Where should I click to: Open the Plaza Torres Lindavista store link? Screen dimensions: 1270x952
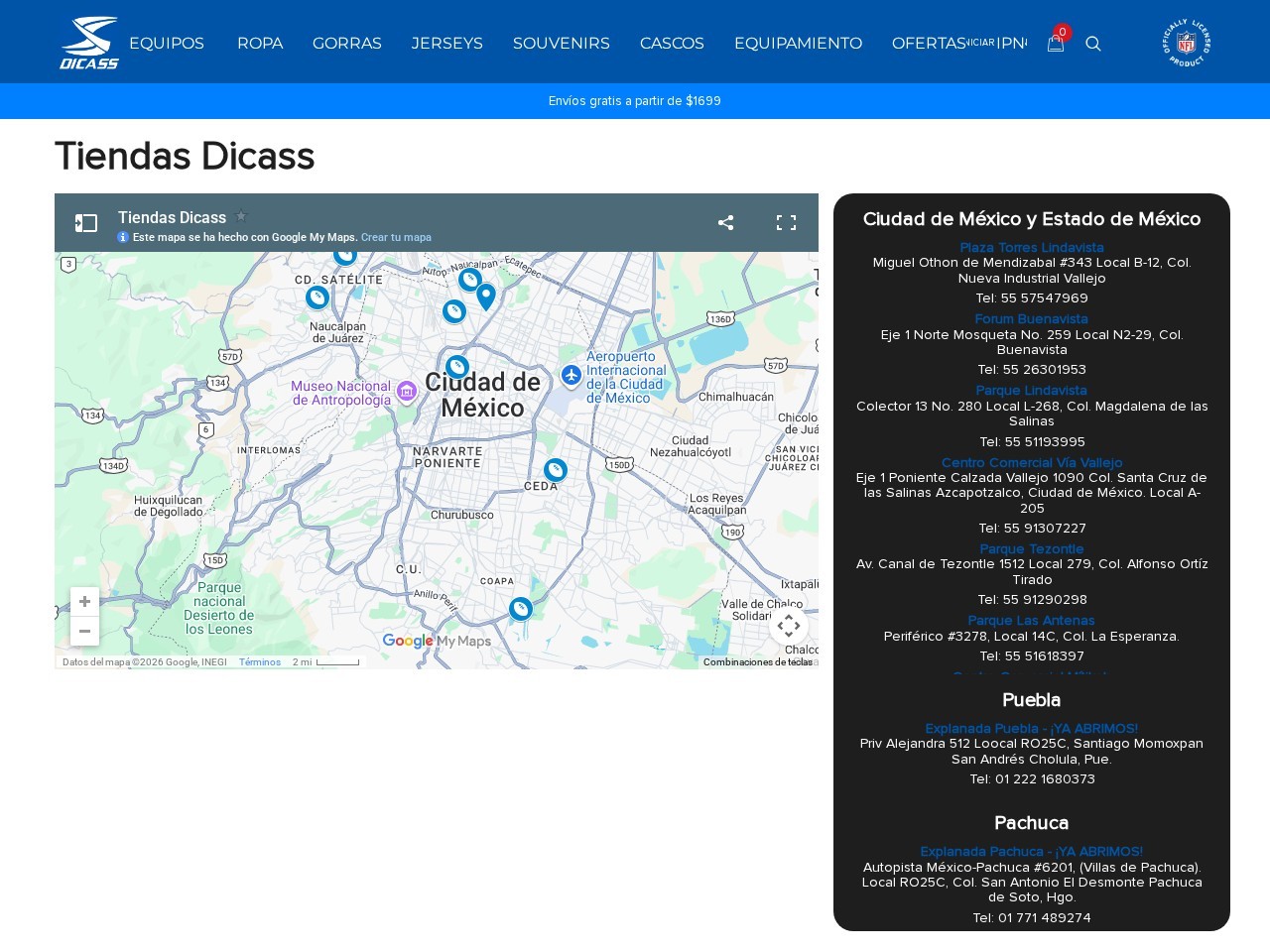(x=1032, y=248)
